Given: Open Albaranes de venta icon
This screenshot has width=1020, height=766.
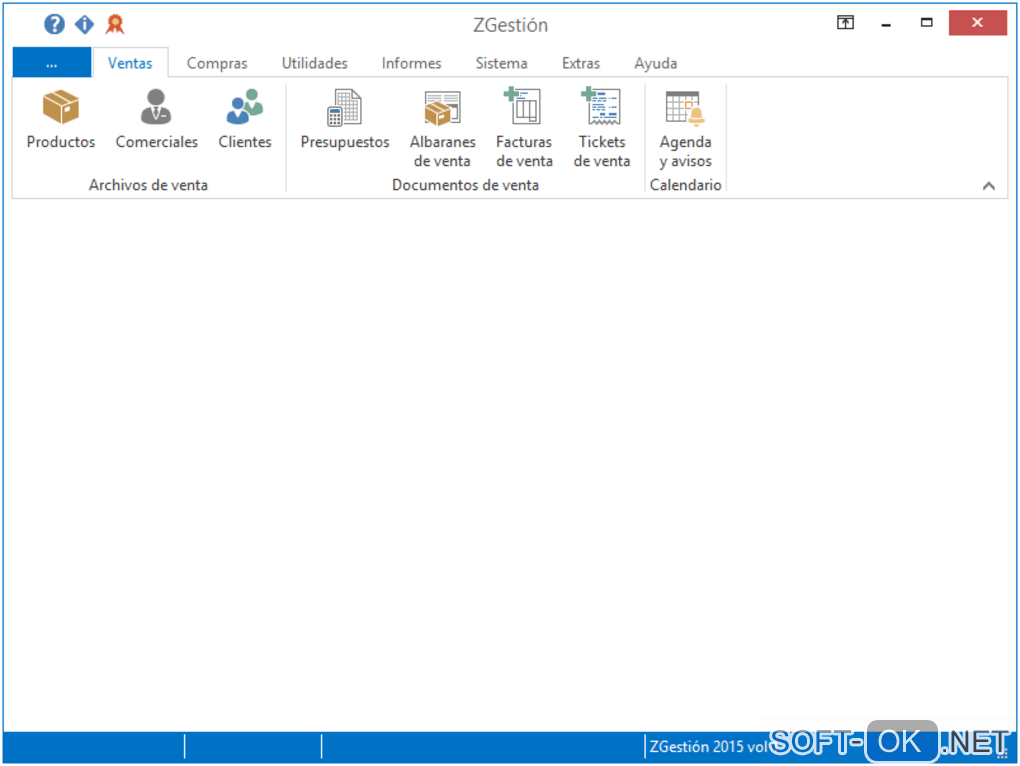Looking at the screenshot, I should [x=442, y=108].
